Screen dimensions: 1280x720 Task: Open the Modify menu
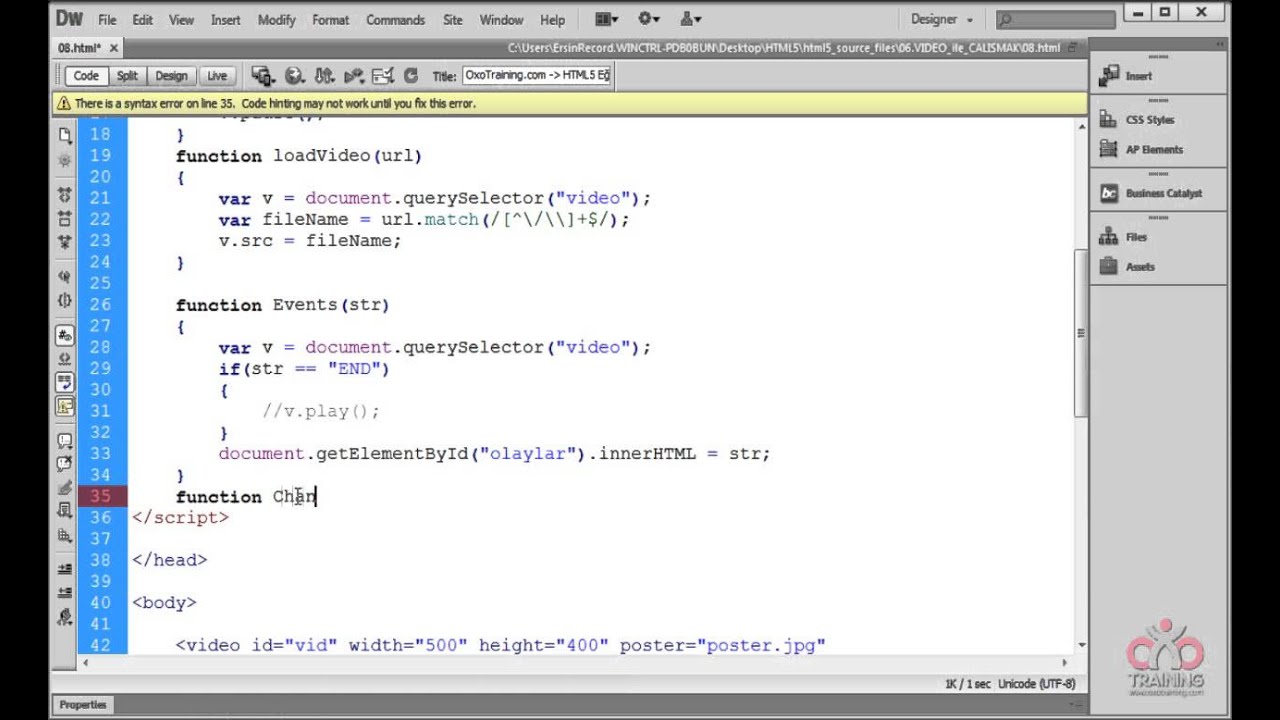(276, 20)
